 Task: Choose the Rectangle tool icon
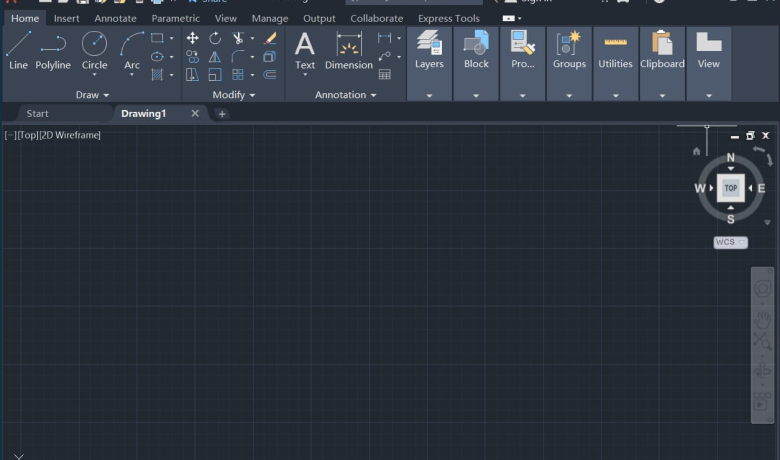[x=157, y=38]
